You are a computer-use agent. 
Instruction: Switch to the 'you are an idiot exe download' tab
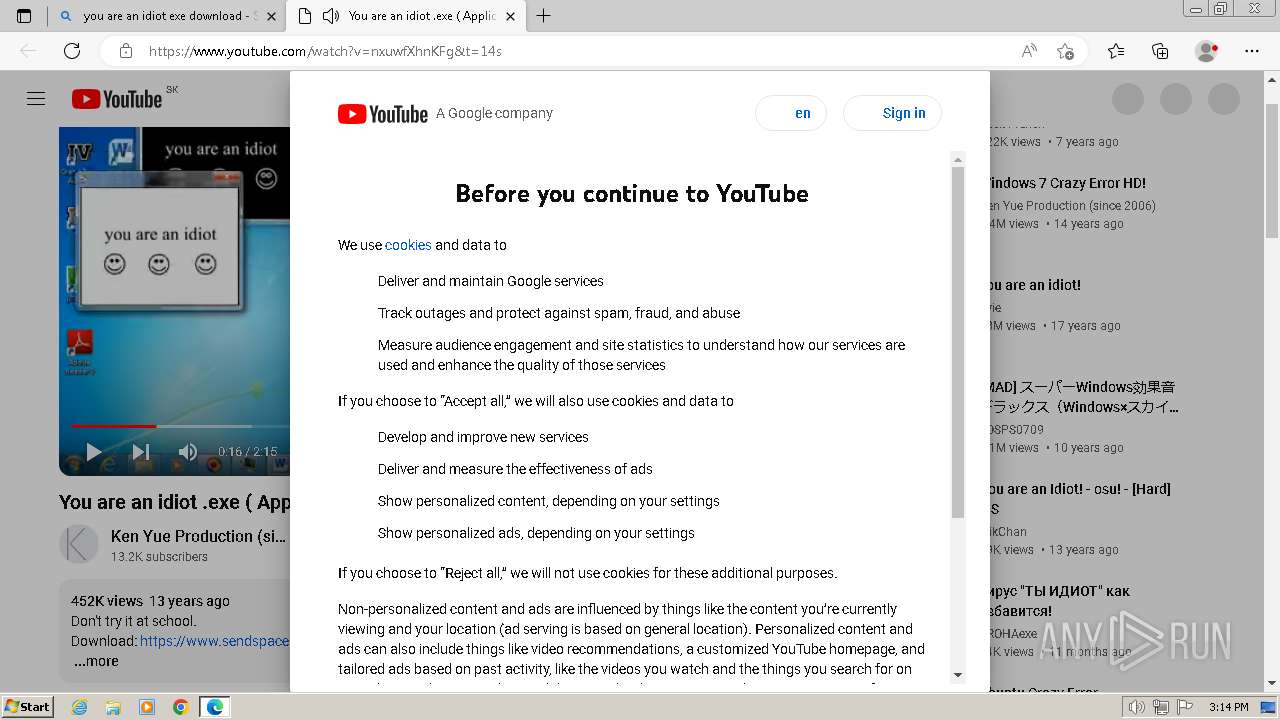(168, 16)
